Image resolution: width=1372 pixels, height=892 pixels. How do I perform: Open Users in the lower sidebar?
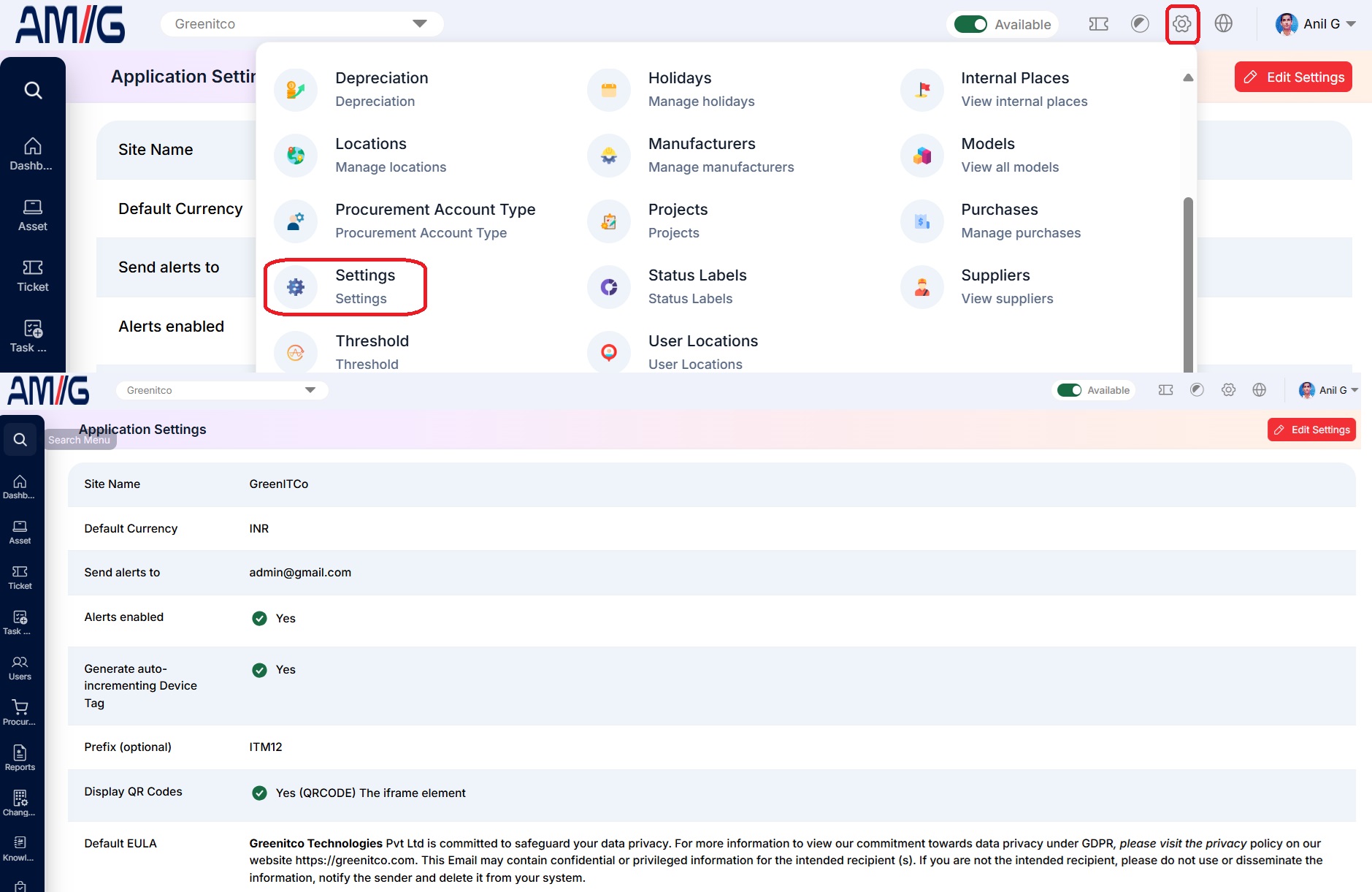(20, 668)
